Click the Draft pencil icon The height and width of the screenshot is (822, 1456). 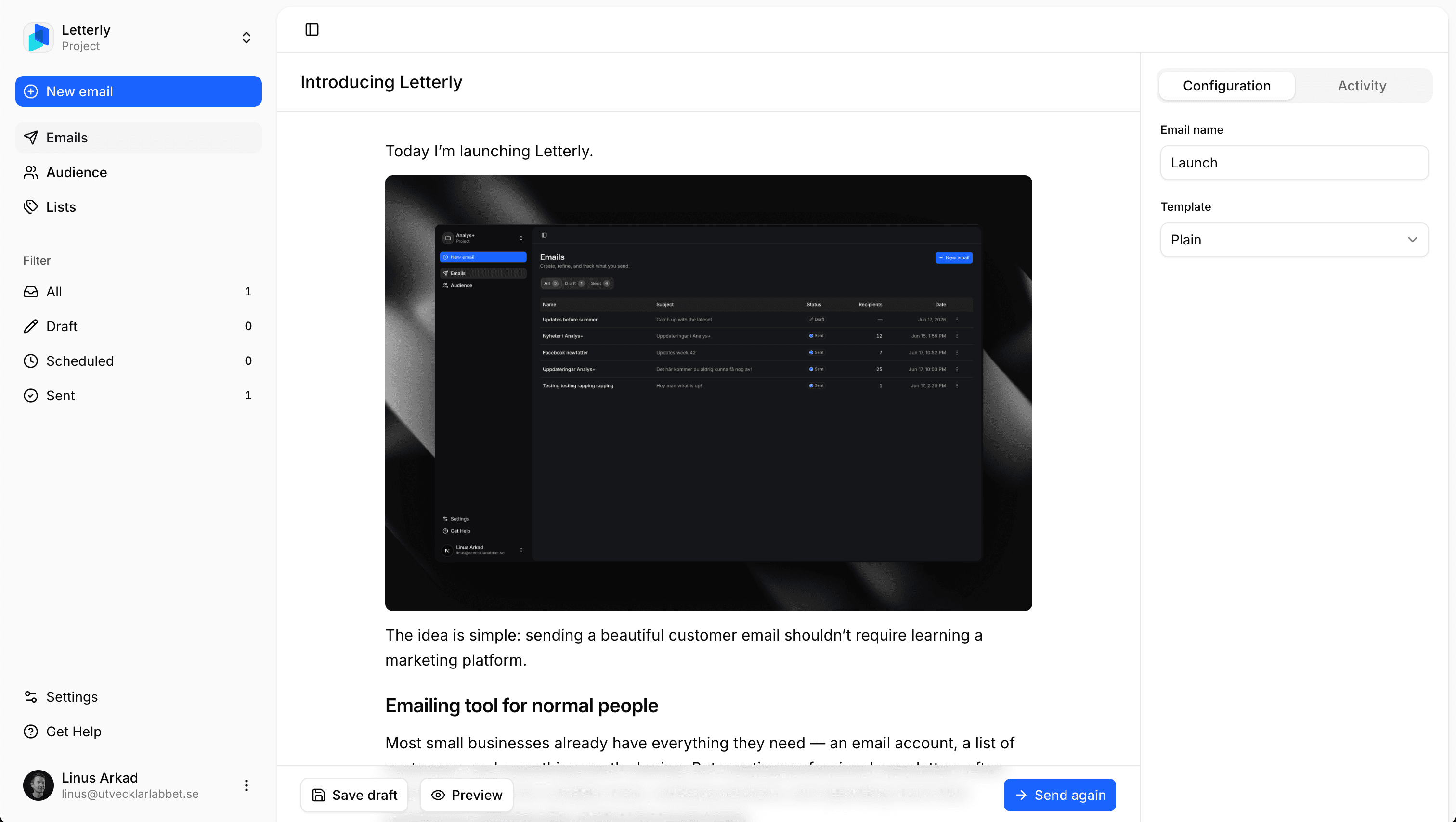(x=31, y=327)
